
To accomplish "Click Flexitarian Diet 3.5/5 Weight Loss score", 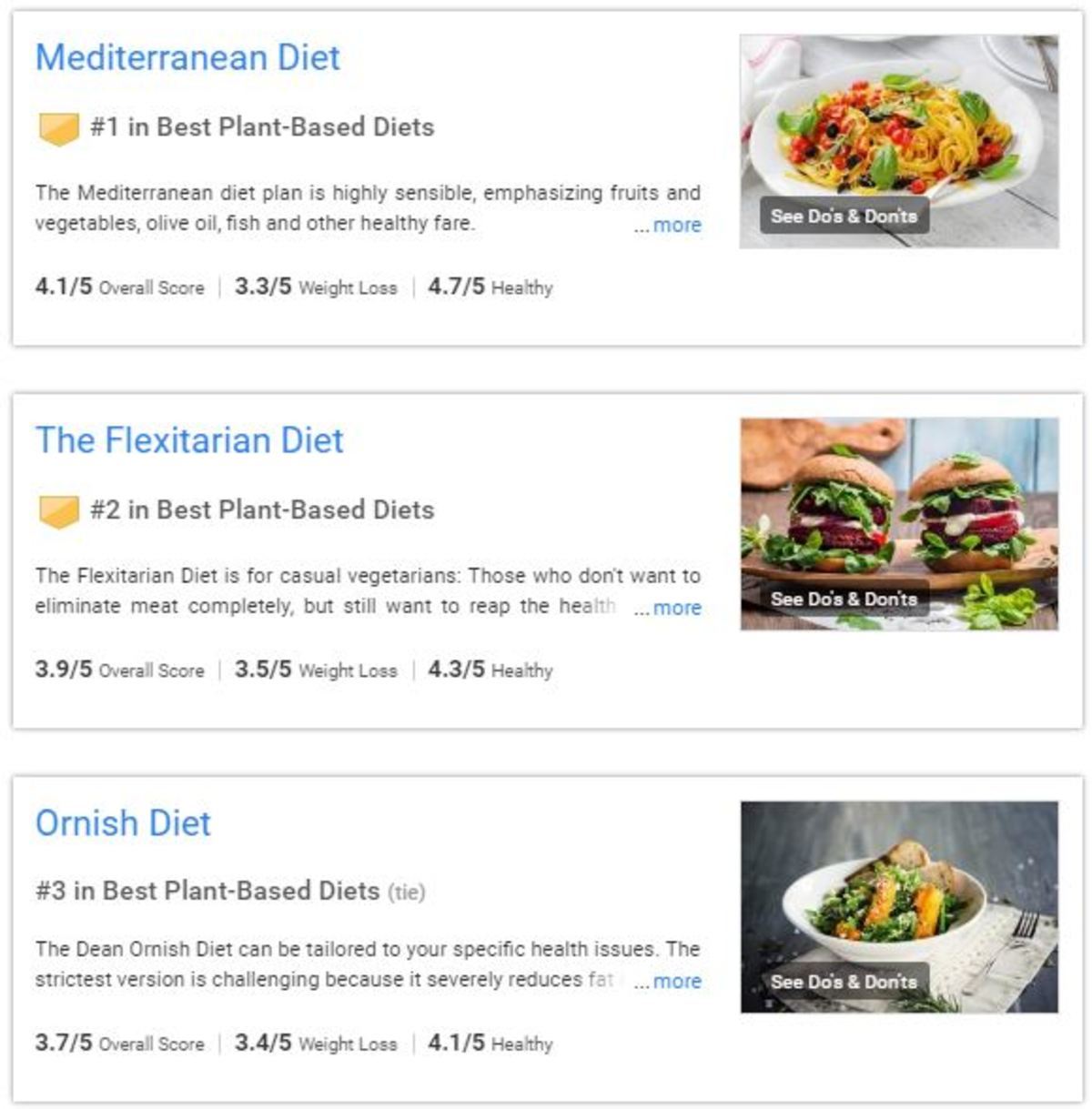I will [x=316, y=670].
